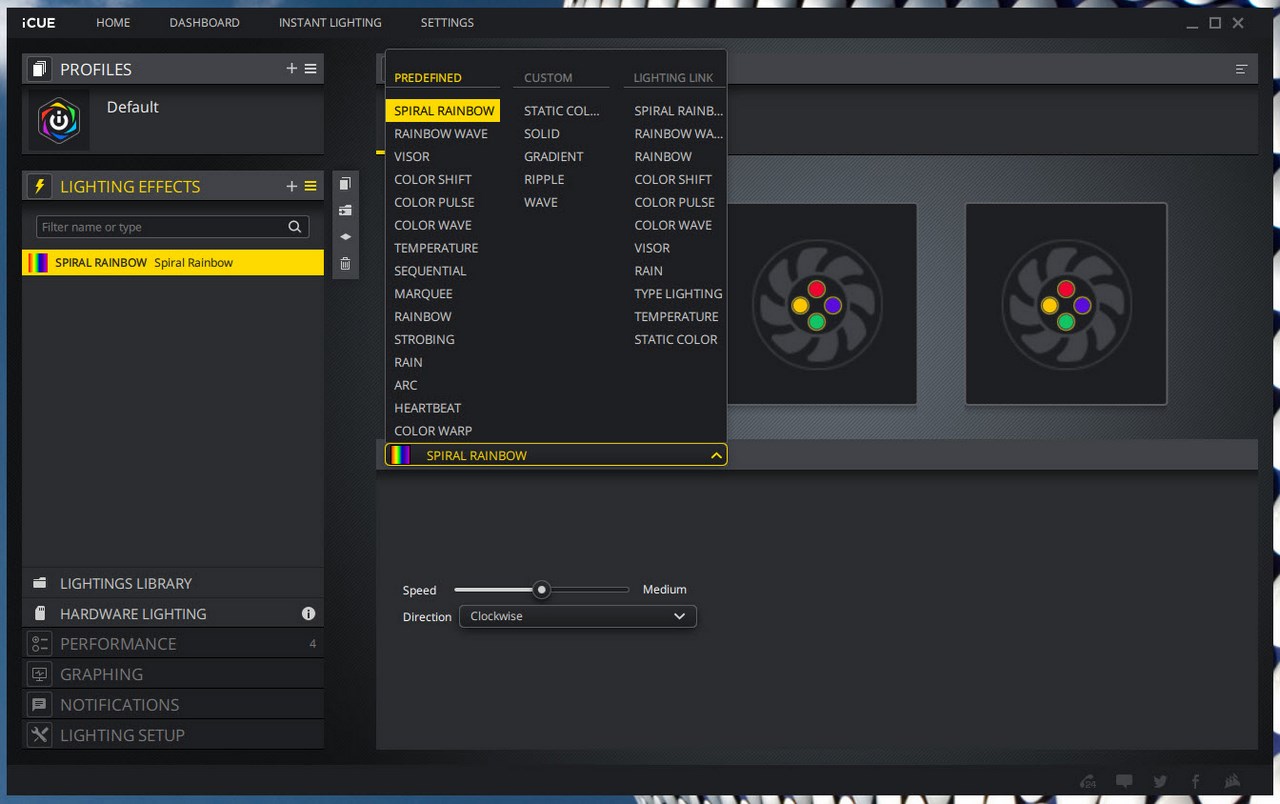Image resolution: width=1280 pixels, height=804 pixels.
Task: Expand the LIGHTINGS LIBRARY section
Action: coord(173,583)
